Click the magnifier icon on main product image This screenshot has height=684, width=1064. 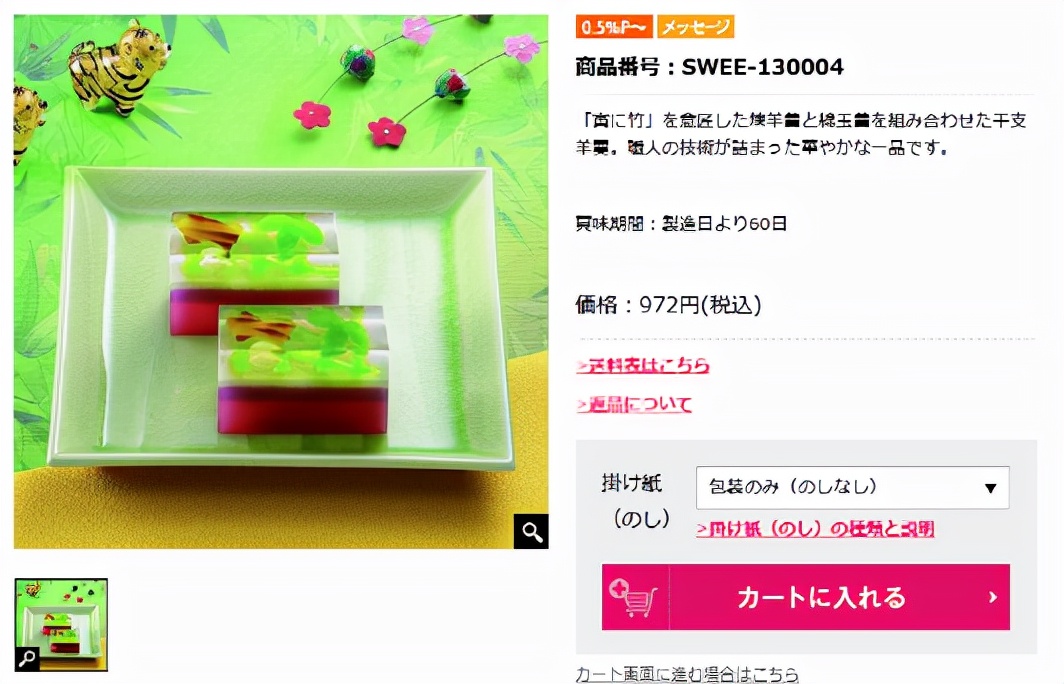click(x=531, y=531)
